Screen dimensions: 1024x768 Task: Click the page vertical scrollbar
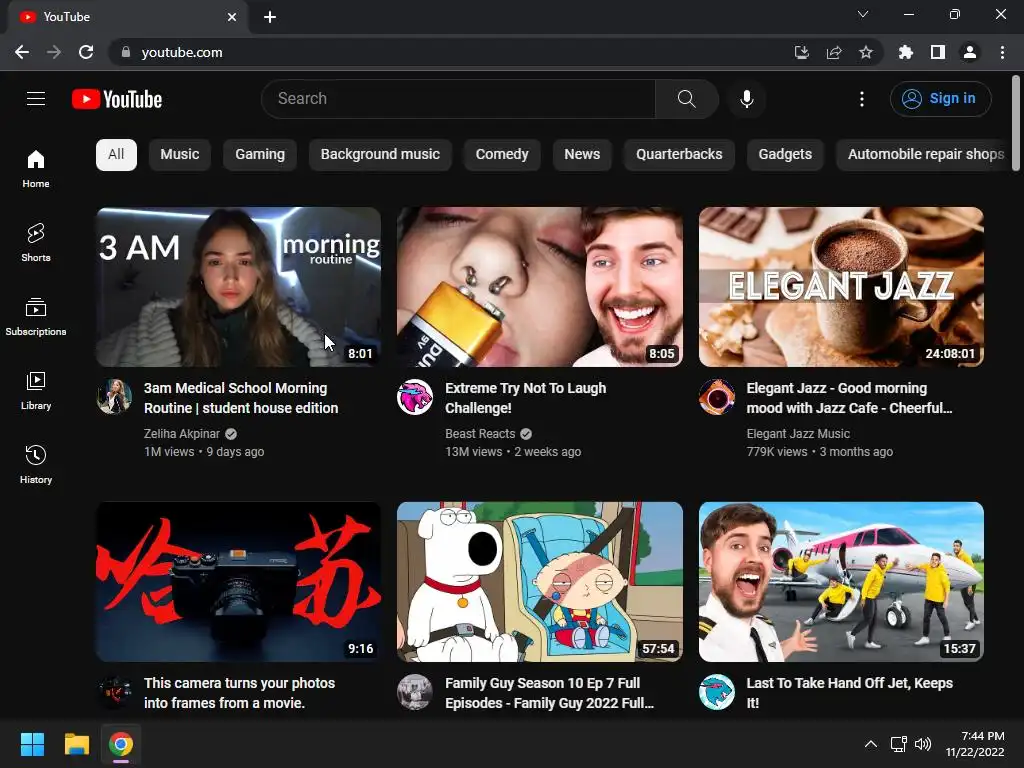[1016, 123]
